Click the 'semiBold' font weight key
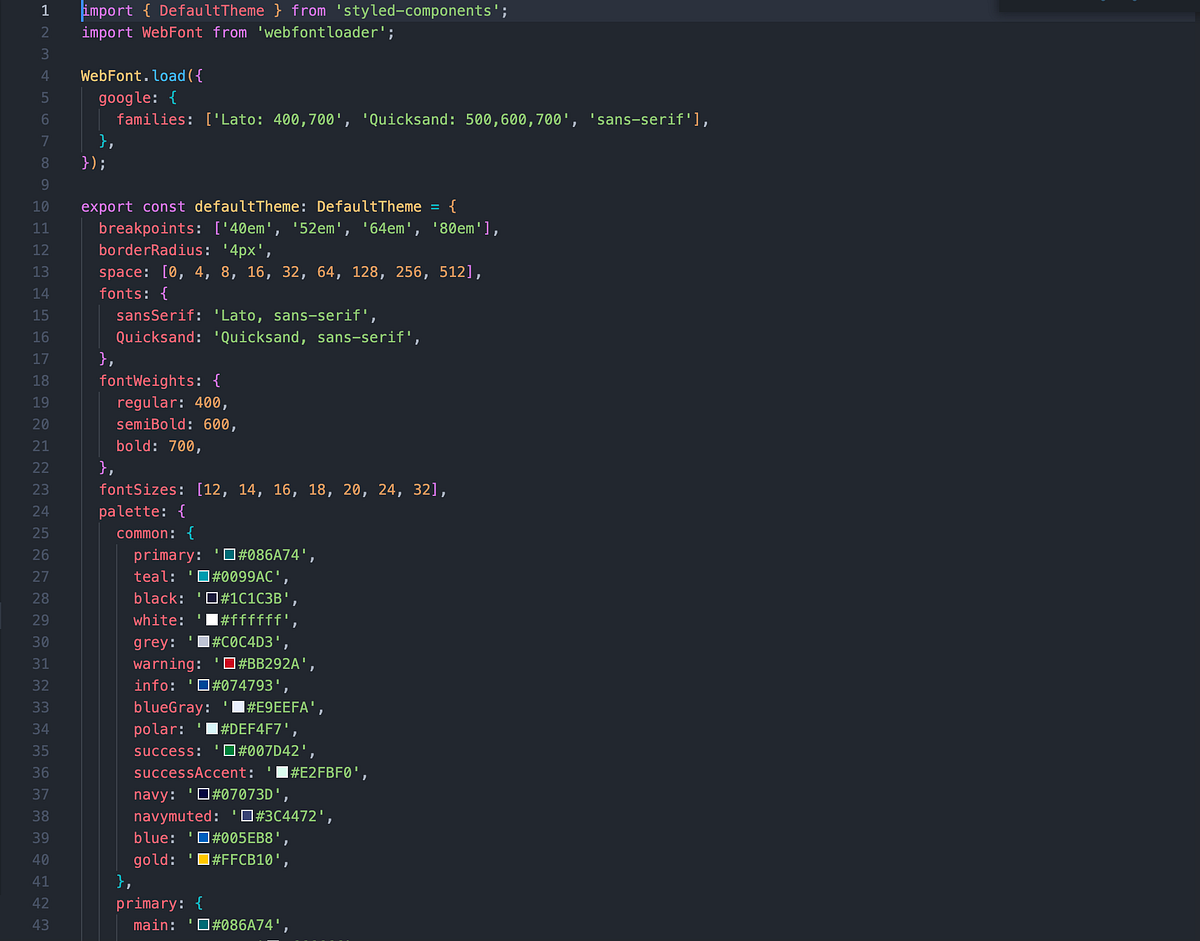 [151, 425]
